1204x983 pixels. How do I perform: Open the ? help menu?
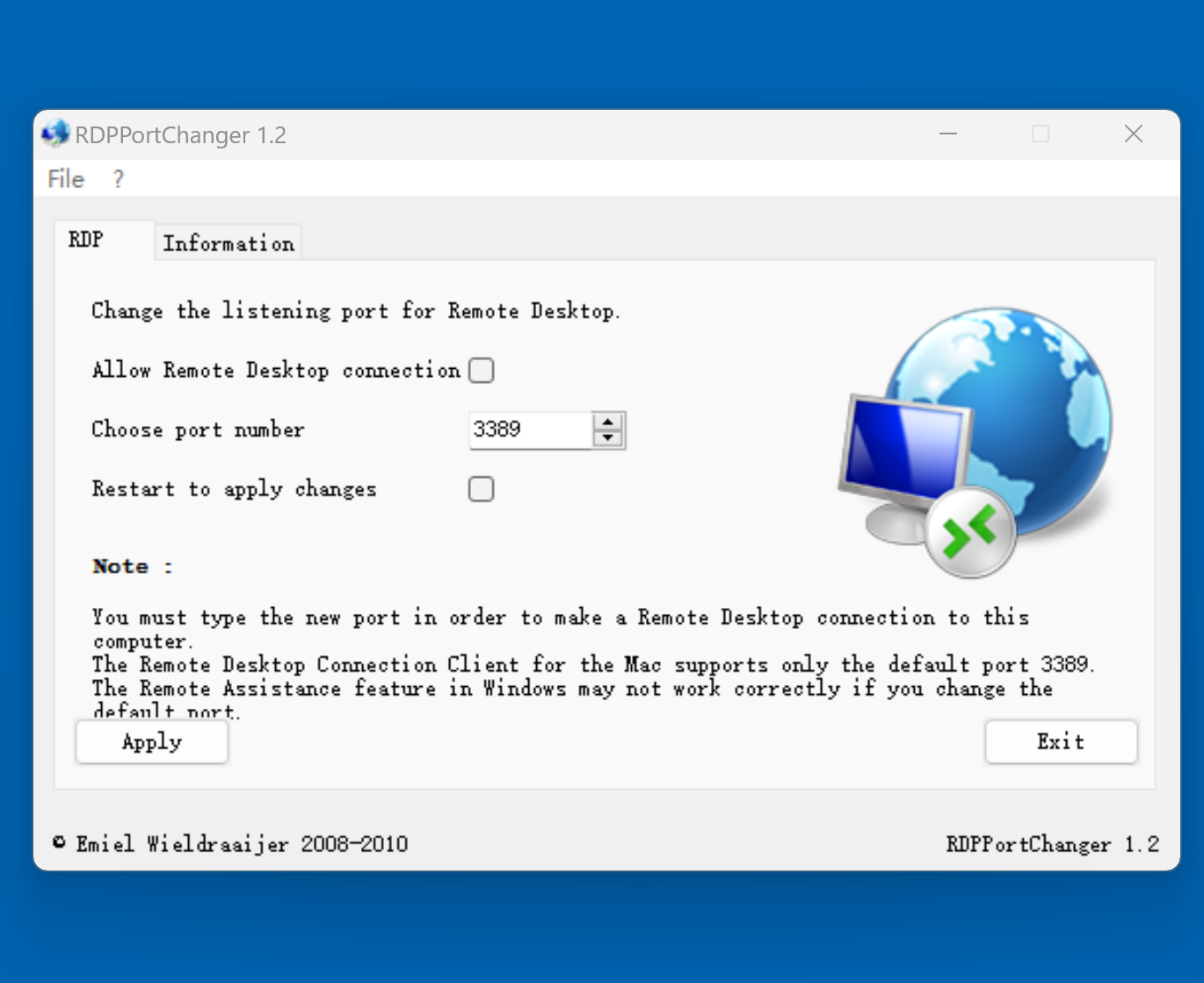119,179
